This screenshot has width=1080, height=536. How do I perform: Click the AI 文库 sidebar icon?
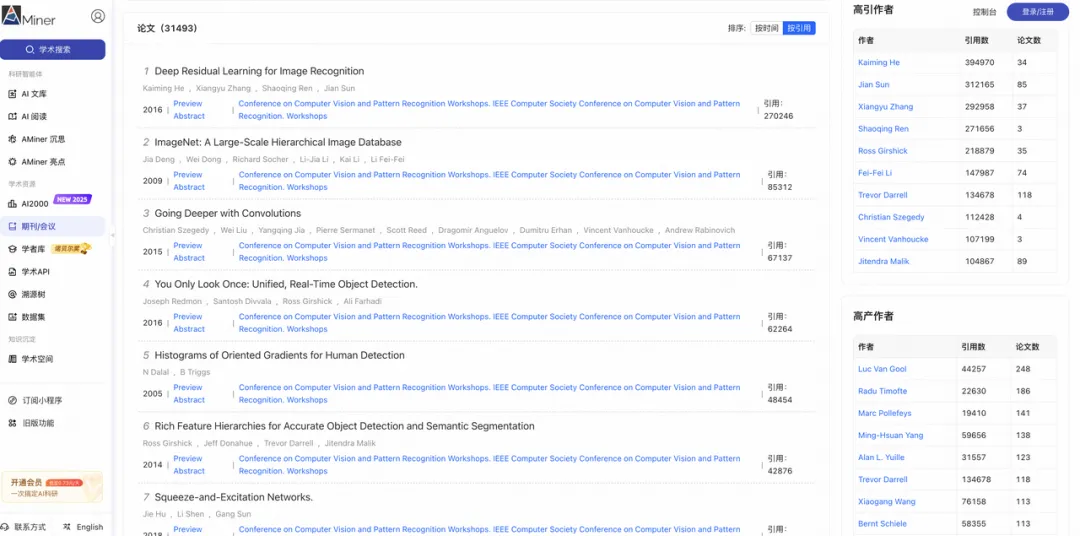[x=13, y=94]
